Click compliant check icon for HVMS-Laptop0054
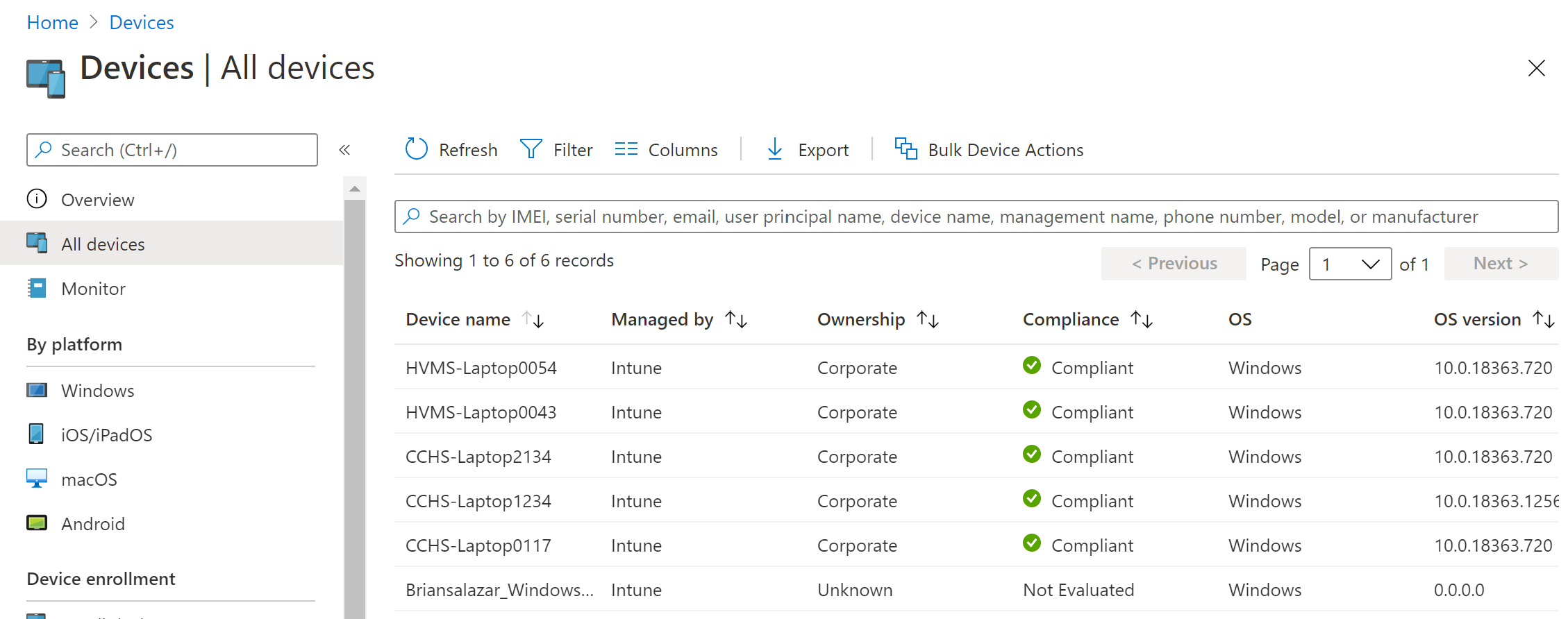Screen dimensions: 1568x619 [1032, 365]
